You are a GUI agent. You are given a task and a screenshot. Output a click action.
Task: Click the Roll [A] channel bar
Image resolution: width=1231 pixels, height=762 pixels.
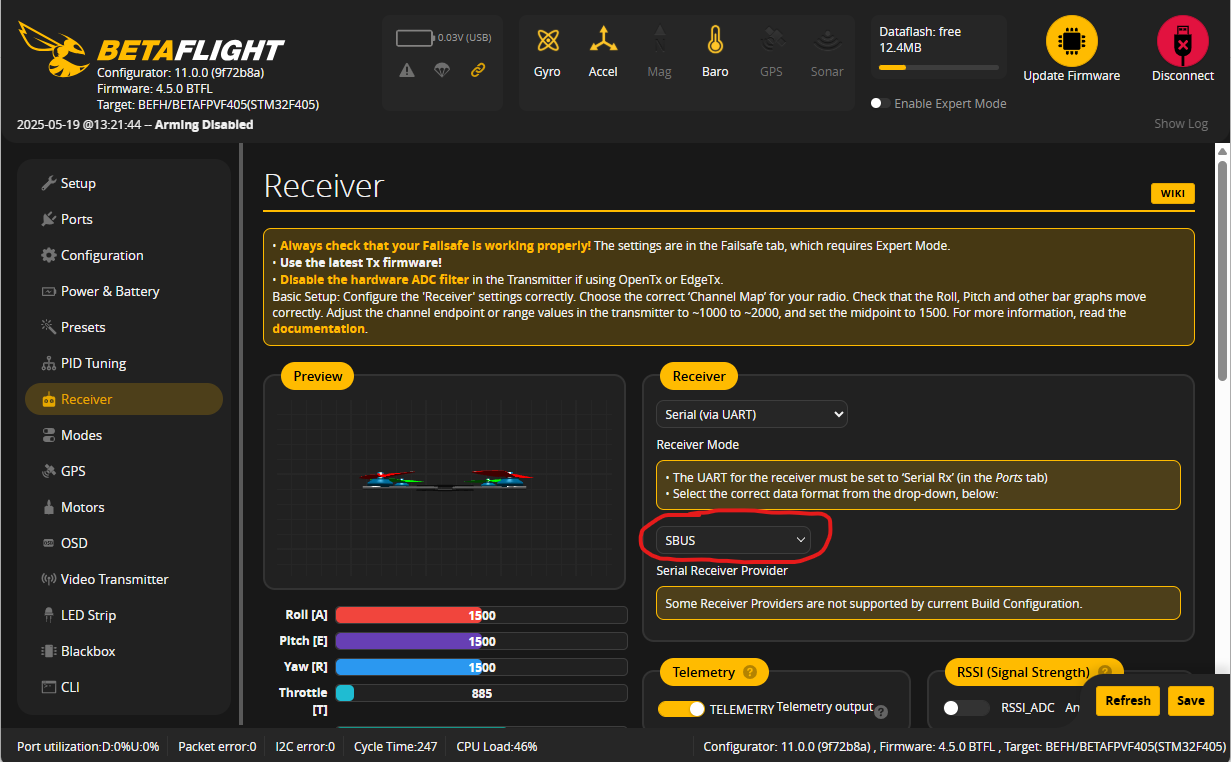coord(481,615)
